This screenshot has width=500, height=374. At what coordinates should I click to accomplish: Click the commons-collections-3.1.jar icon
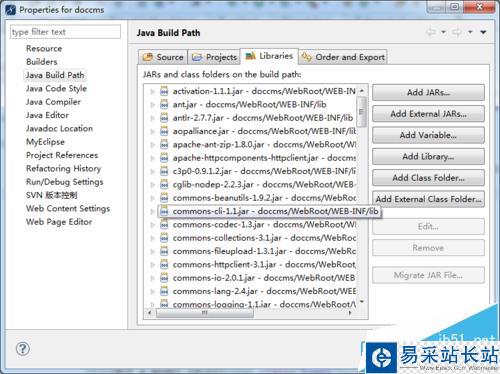pos(164,238)
